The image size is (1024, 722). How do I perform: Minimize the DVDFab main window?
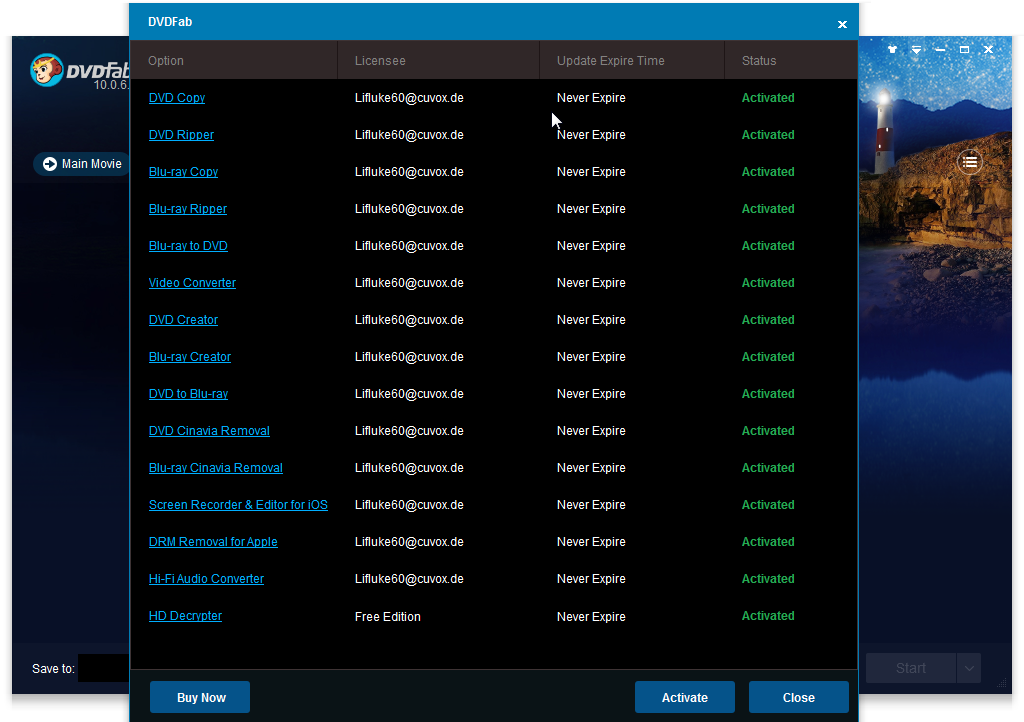[x=940, y=50]
